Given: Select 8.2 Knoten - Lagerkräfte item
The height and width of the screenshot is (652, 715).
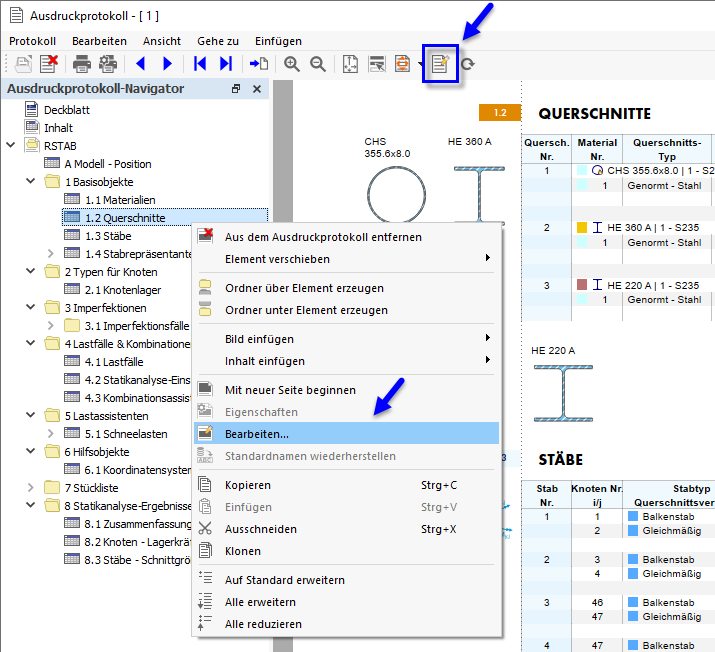Looking at the screenshot, I should click(x=137, y=542).
